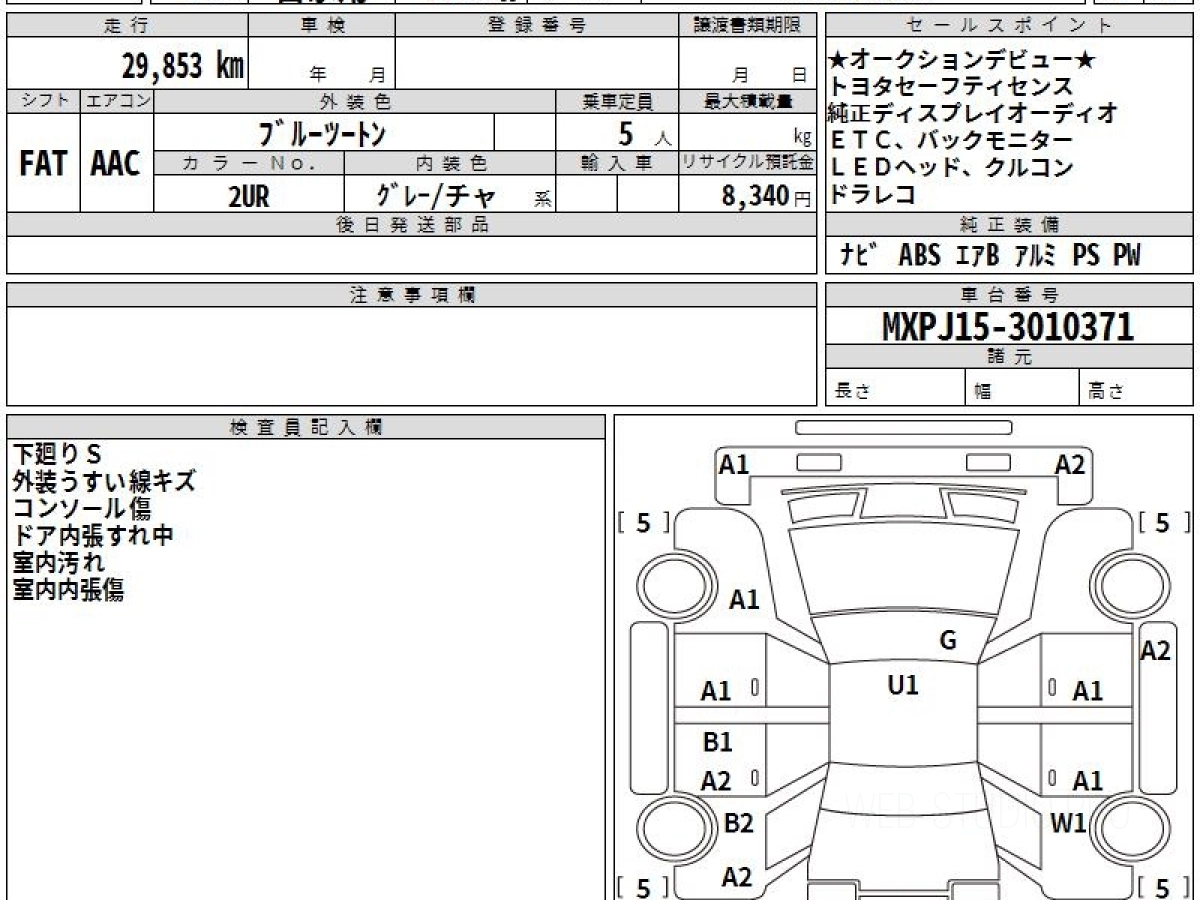Click the U1 mark on the car roof

(902, 685)
